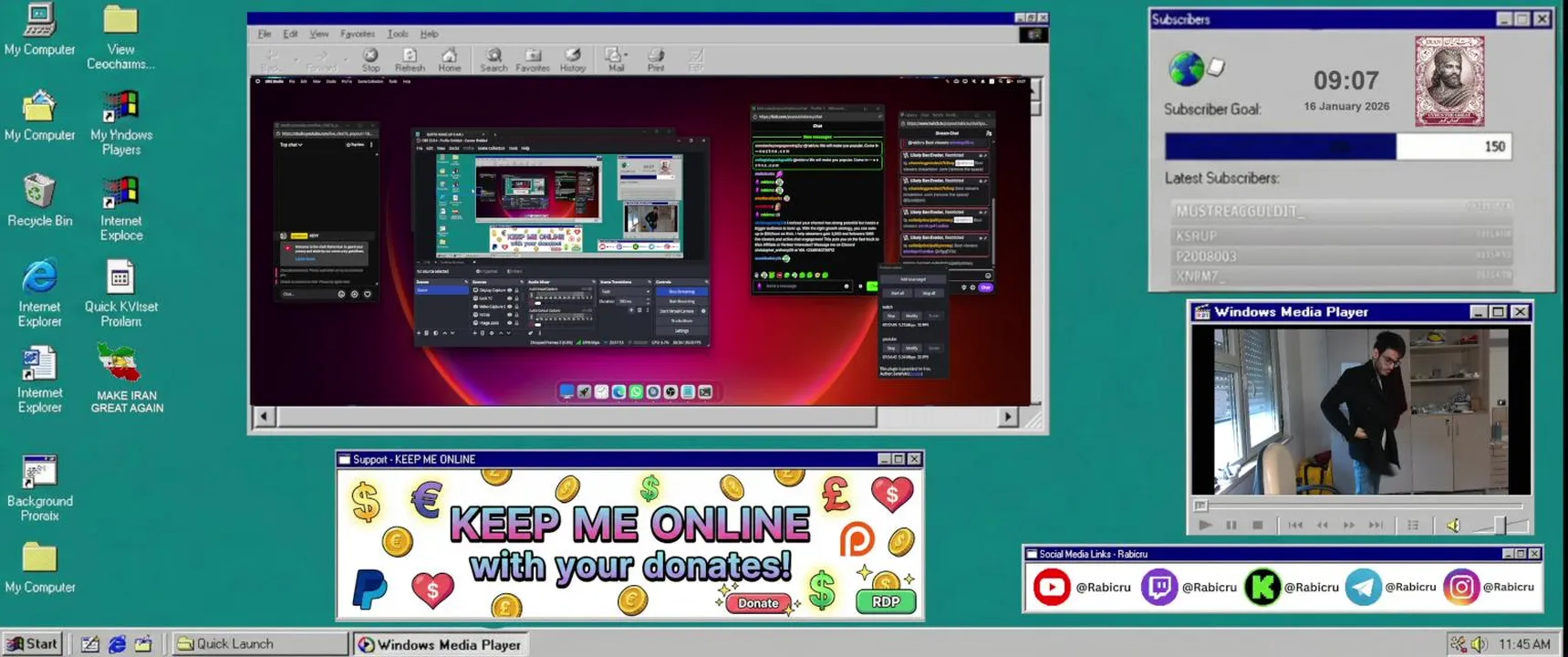Select View Ceochaims folder icon

120,37
